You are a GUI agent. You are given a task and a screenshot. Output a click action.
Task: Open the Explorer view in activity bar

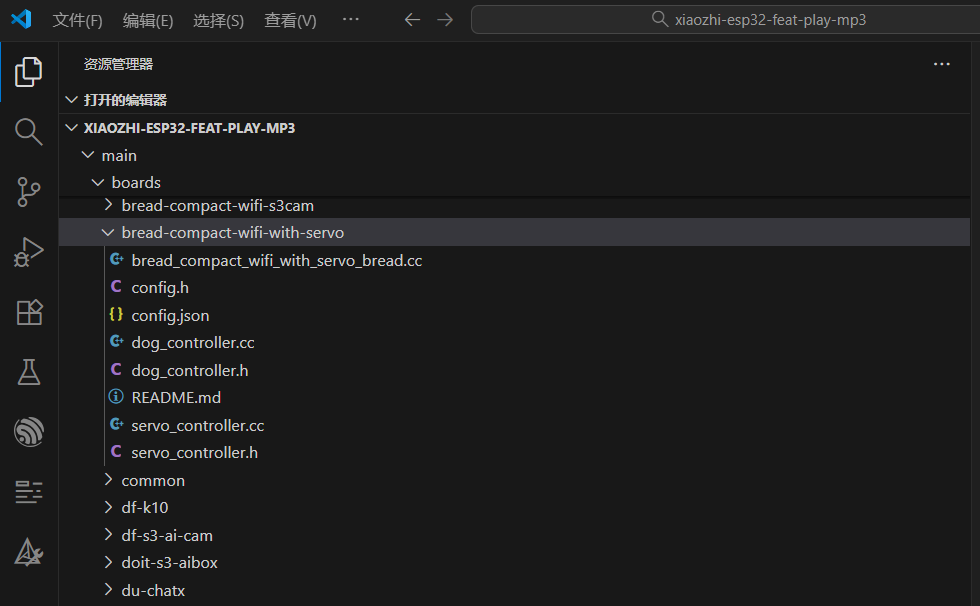pos(28,72)
